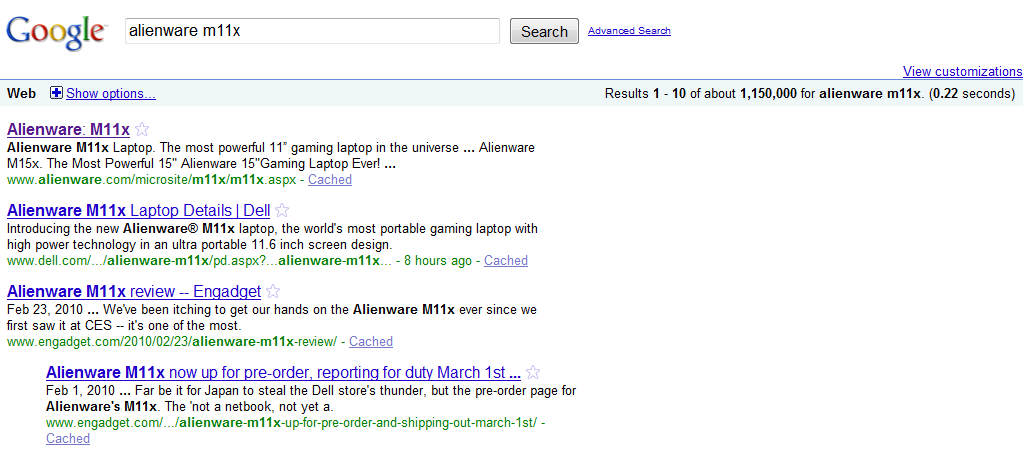Image resolution: width=1030 pixels, height=453 pixels.
Task: Click the www.alienware.com/microsite URL text
Action: pyautogui.click(x=152, y=180)
